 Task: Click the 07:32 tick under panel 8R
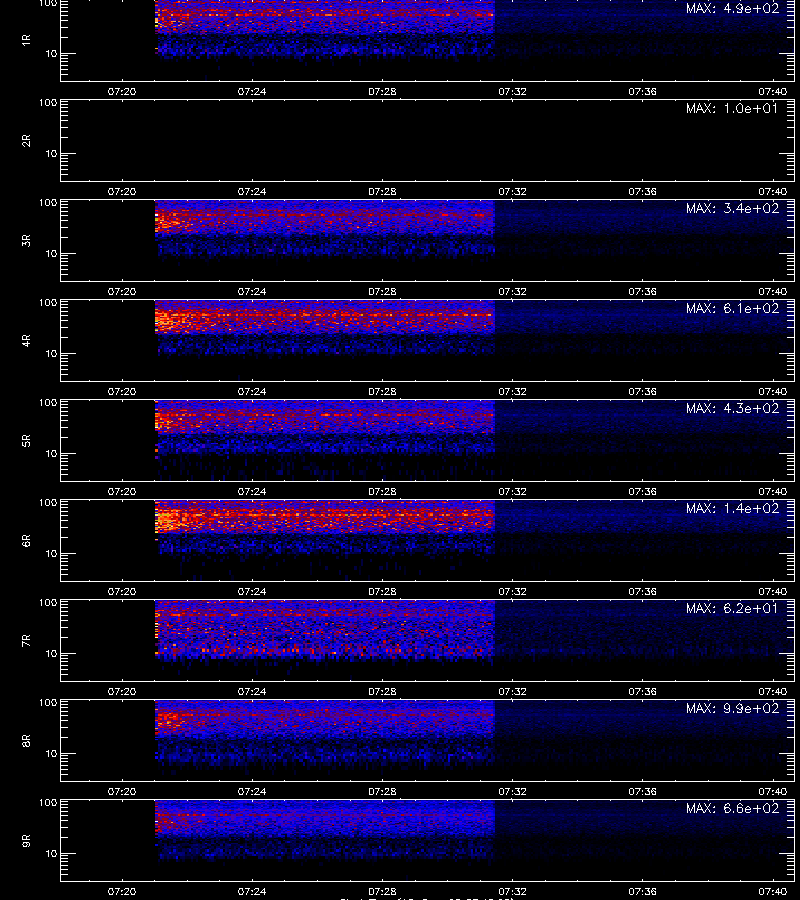tap(512, 792)
